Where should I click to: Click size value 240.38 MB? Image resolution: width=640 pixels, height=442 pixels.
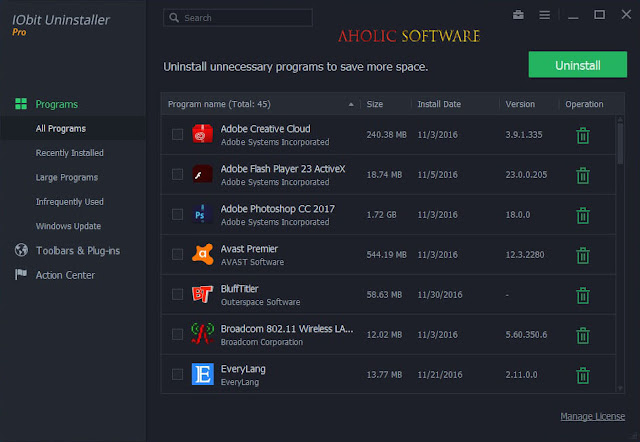point(387,135)
